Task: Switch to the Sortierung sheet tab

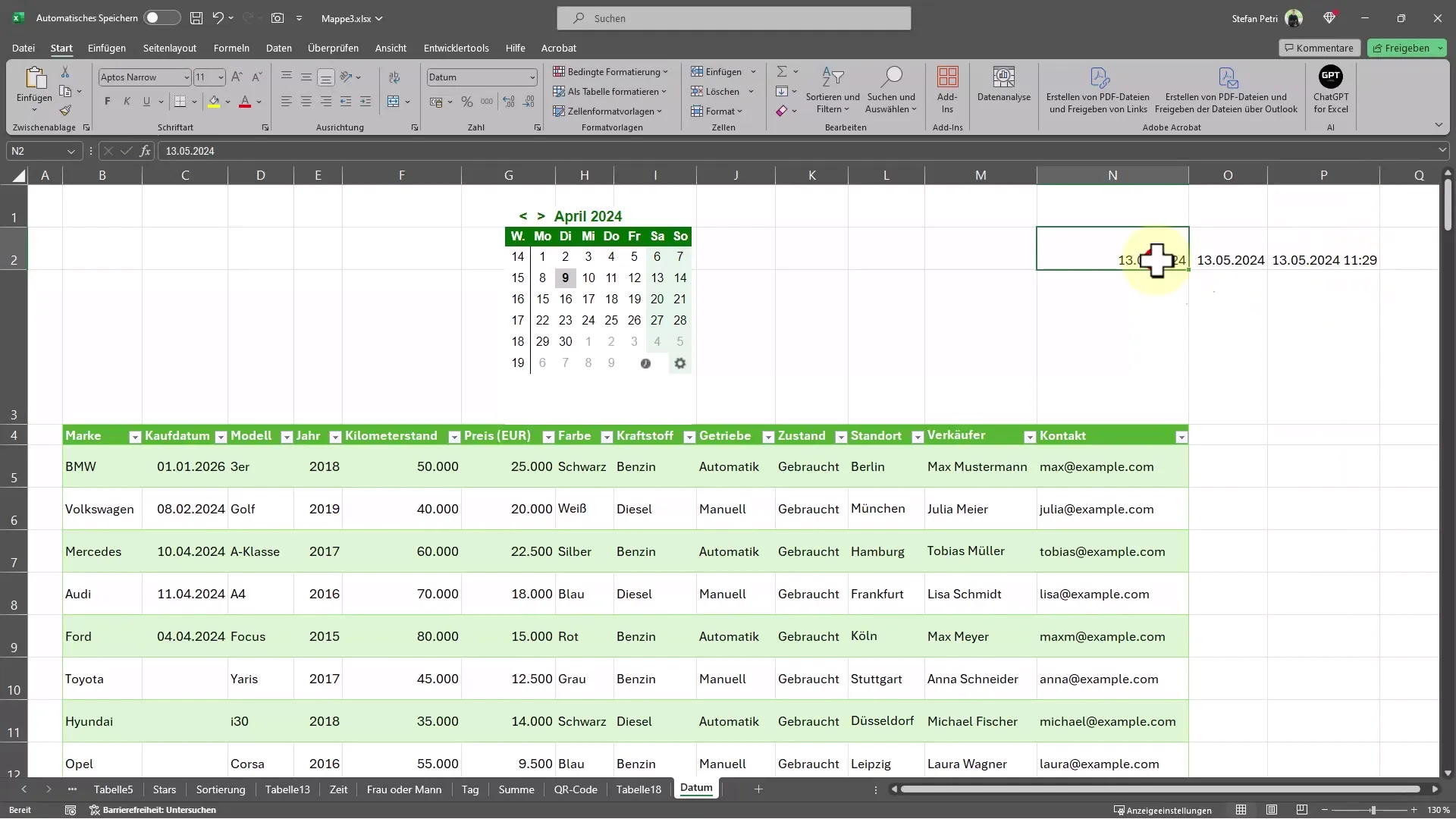Action: click(221, 789)
